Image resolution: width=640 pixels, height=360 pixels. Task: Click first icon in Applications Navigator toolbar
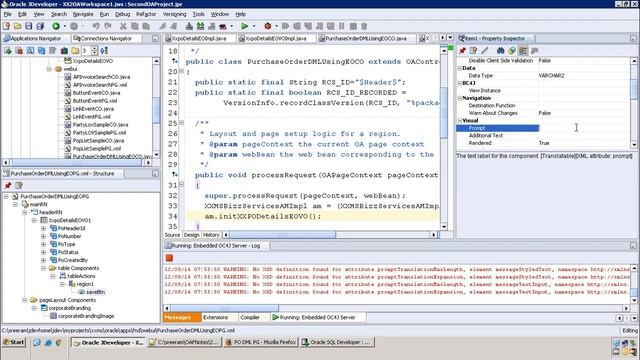(8, 51)
